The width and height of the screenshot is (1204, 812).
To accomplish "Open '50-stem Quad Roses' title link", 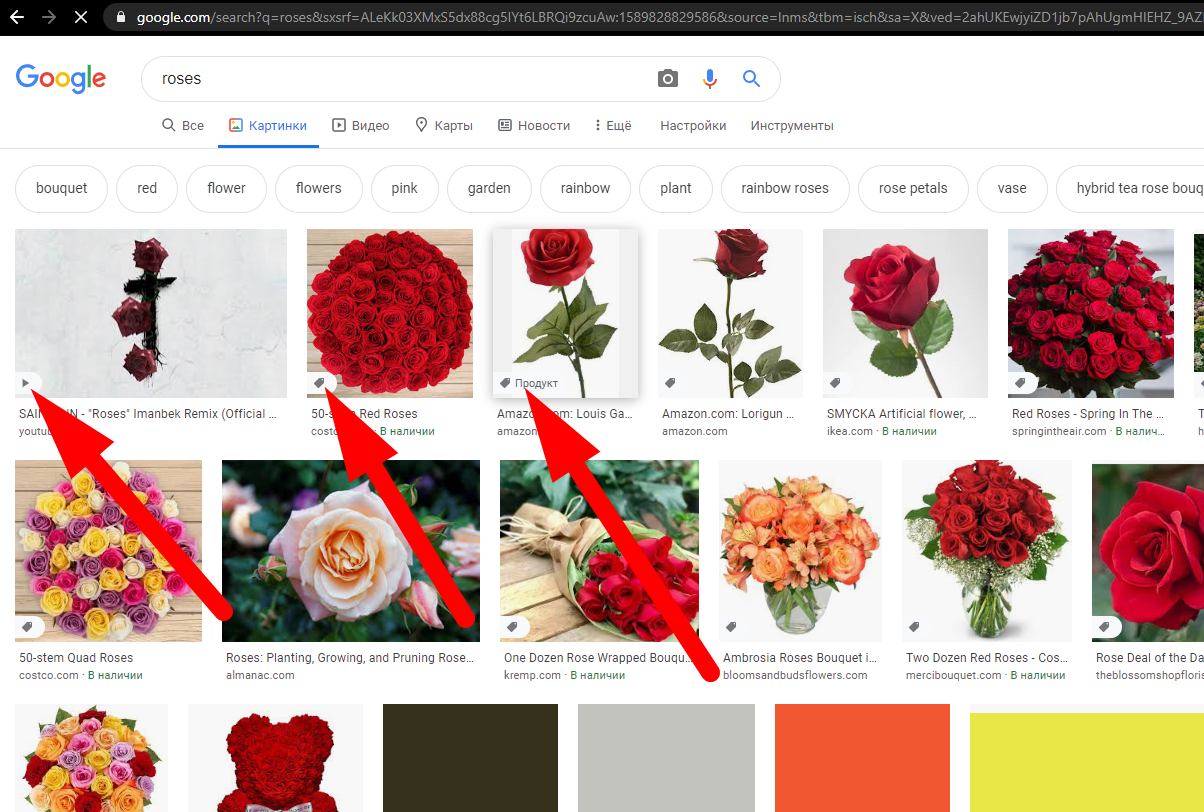I will click(76, 658).
